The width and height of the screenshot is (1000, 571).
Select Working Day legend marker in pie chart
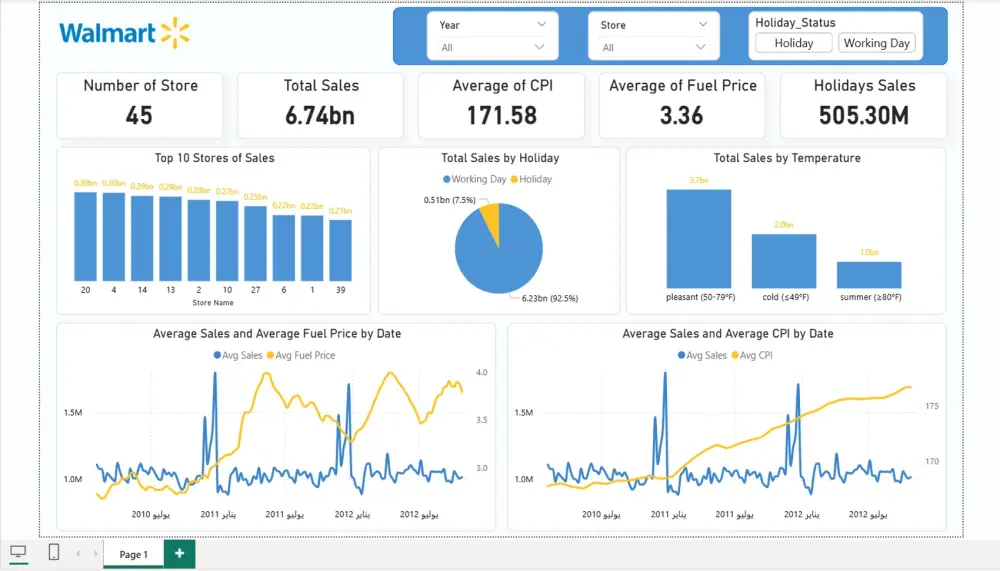(x=446, y=179)
